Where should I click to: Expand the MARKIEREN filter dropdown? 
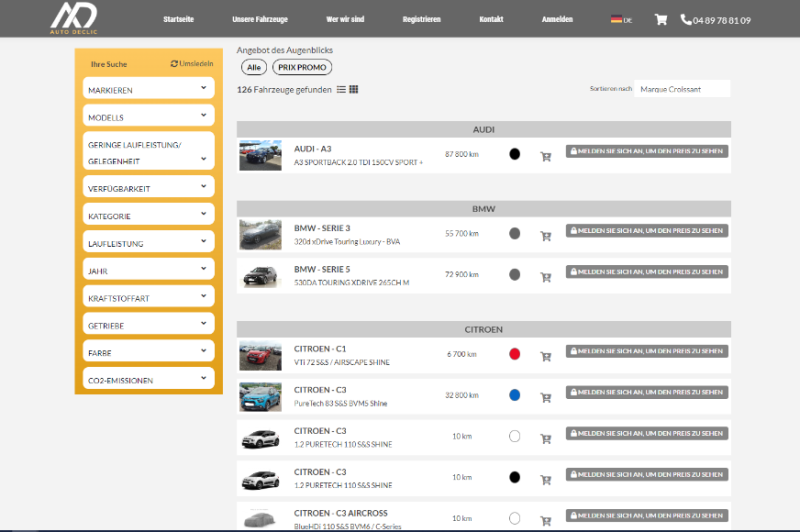[x=148, y=90]
